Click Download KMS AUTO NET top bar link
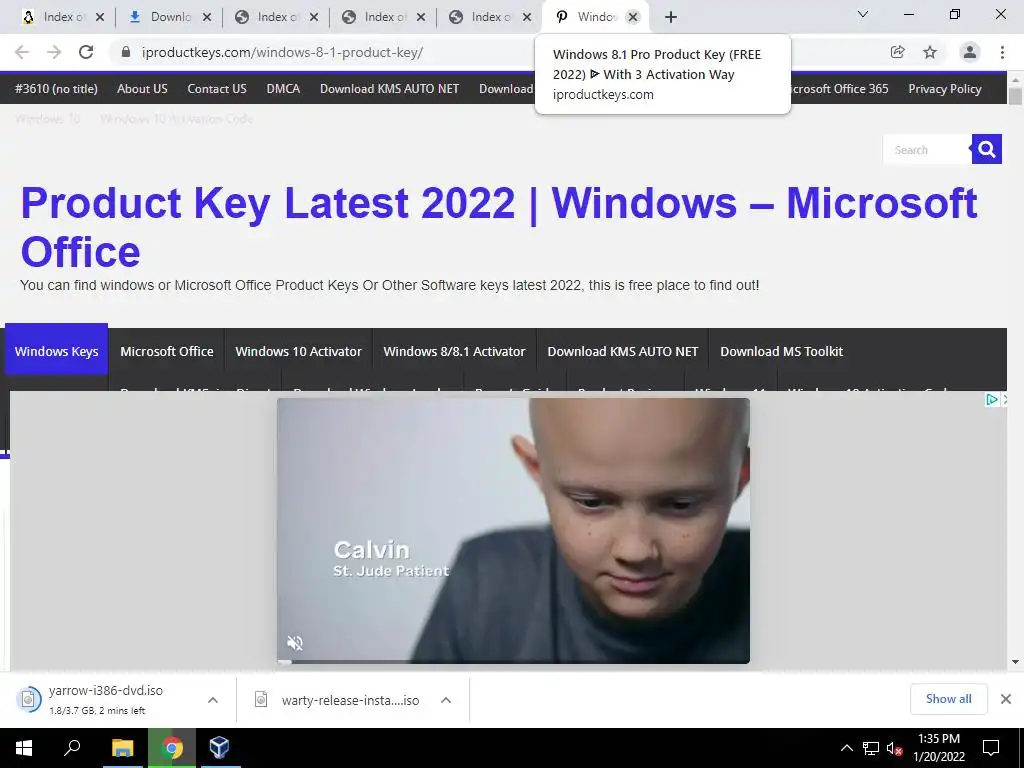Viewport: 1024px width, 768px height. tap(389, 89)
